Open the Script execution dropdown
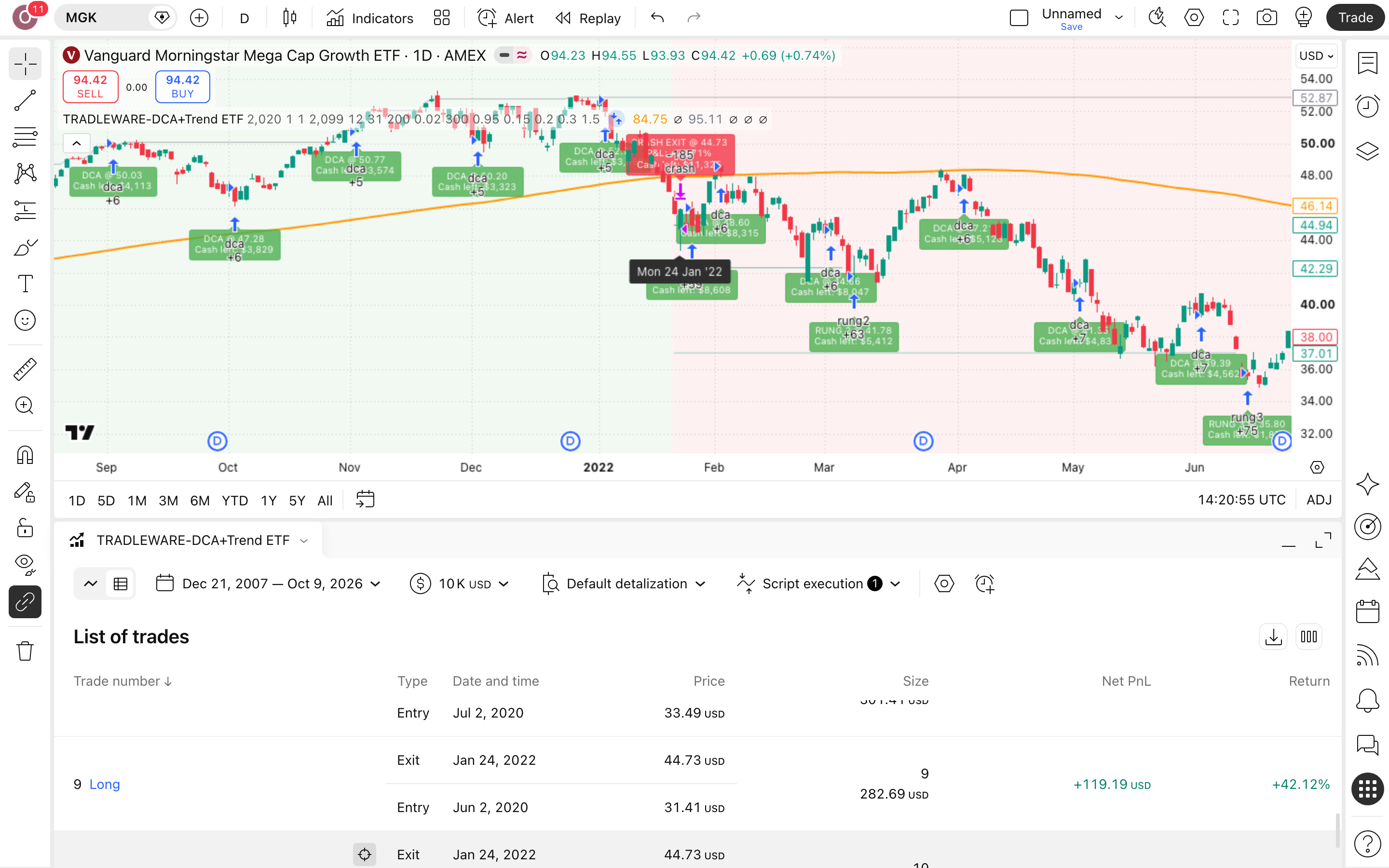Viewport: 1389px width, 868px height. (x=818, y=584)
